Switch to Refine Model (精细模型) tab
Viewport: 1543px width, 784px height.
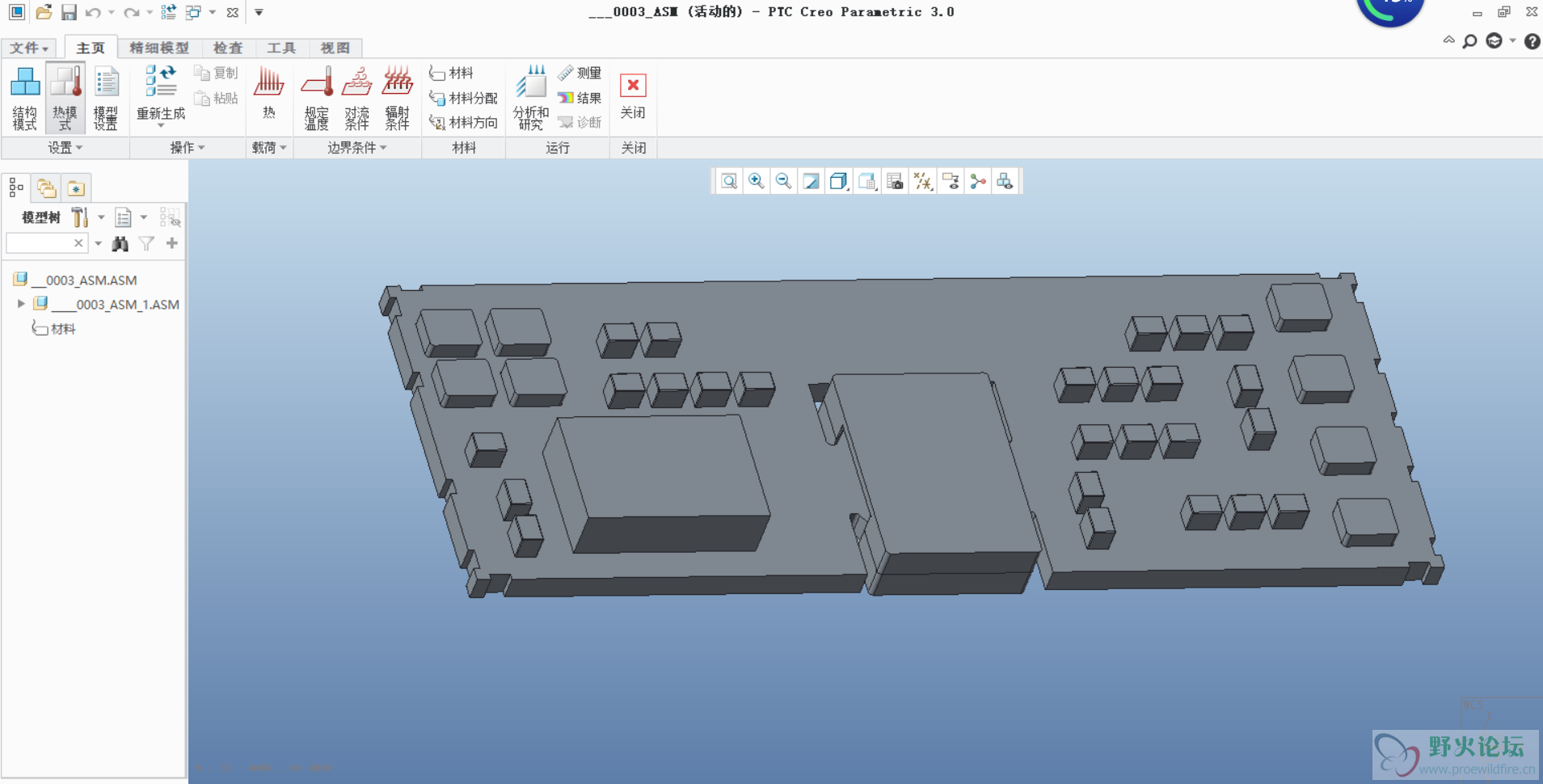point(159,48)
